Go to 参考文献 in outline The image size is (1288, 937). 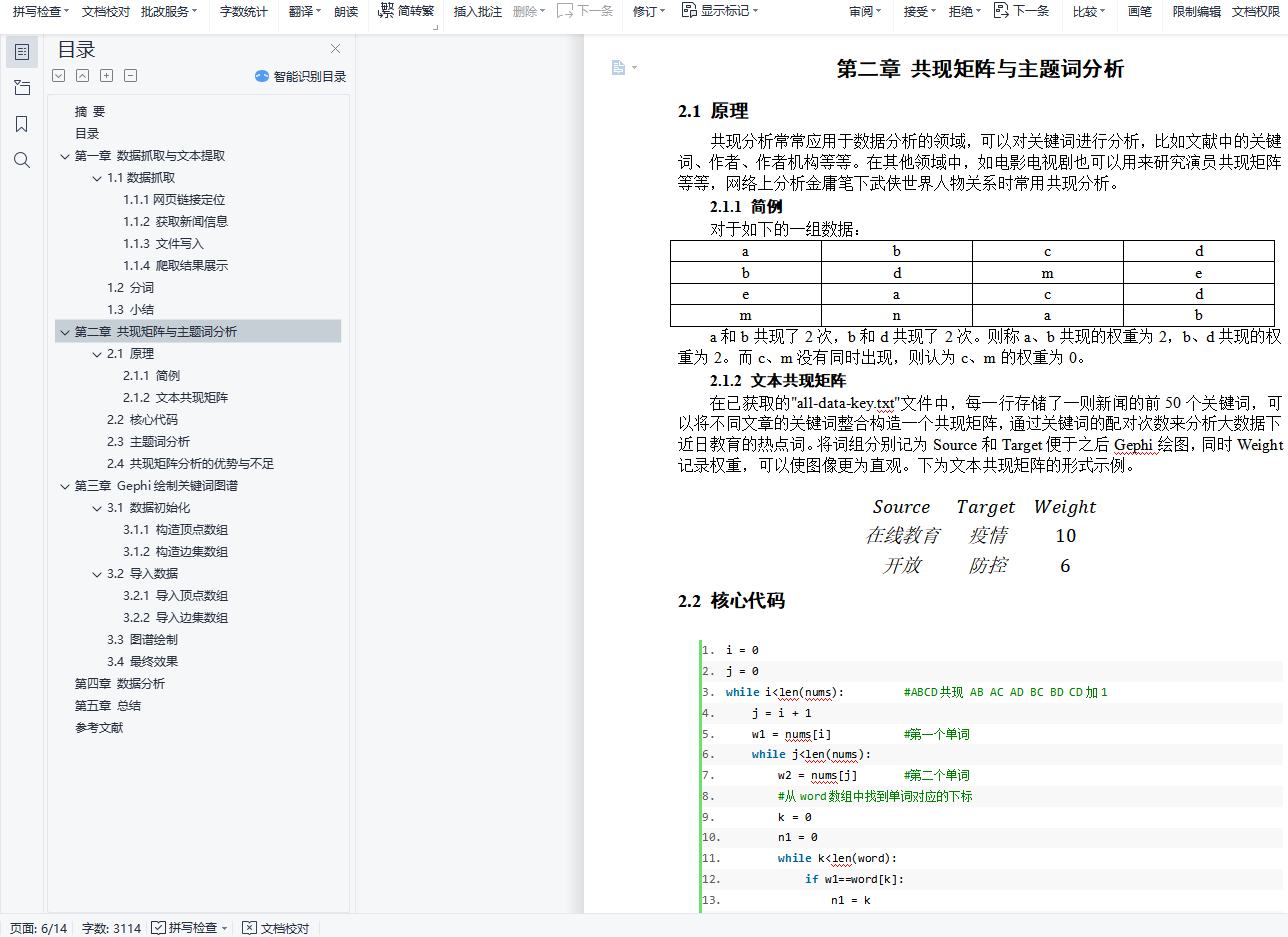(x=99, y=728)
